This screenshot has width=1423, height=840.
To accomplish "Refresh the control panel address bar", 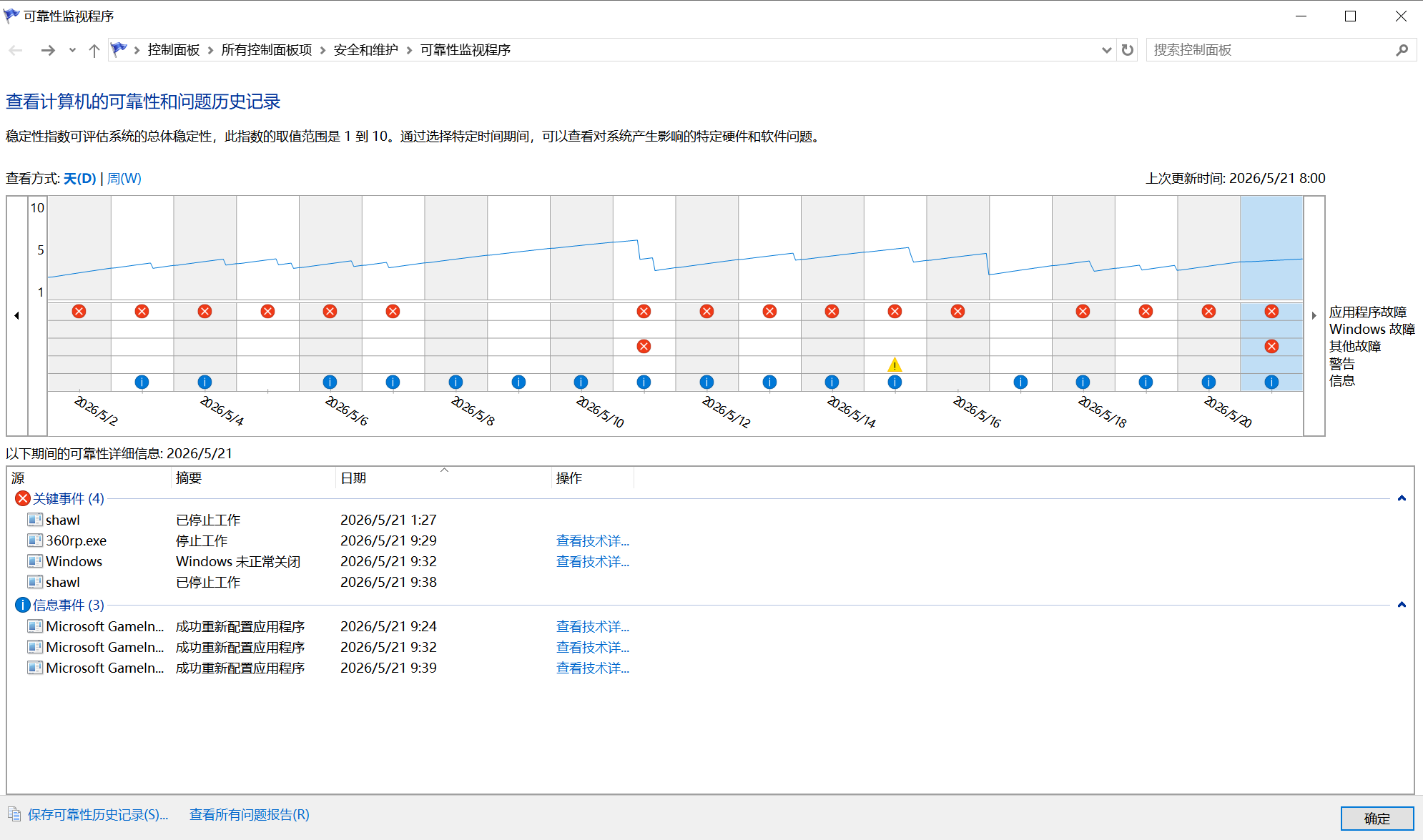I will click(x=1128, y=50).
